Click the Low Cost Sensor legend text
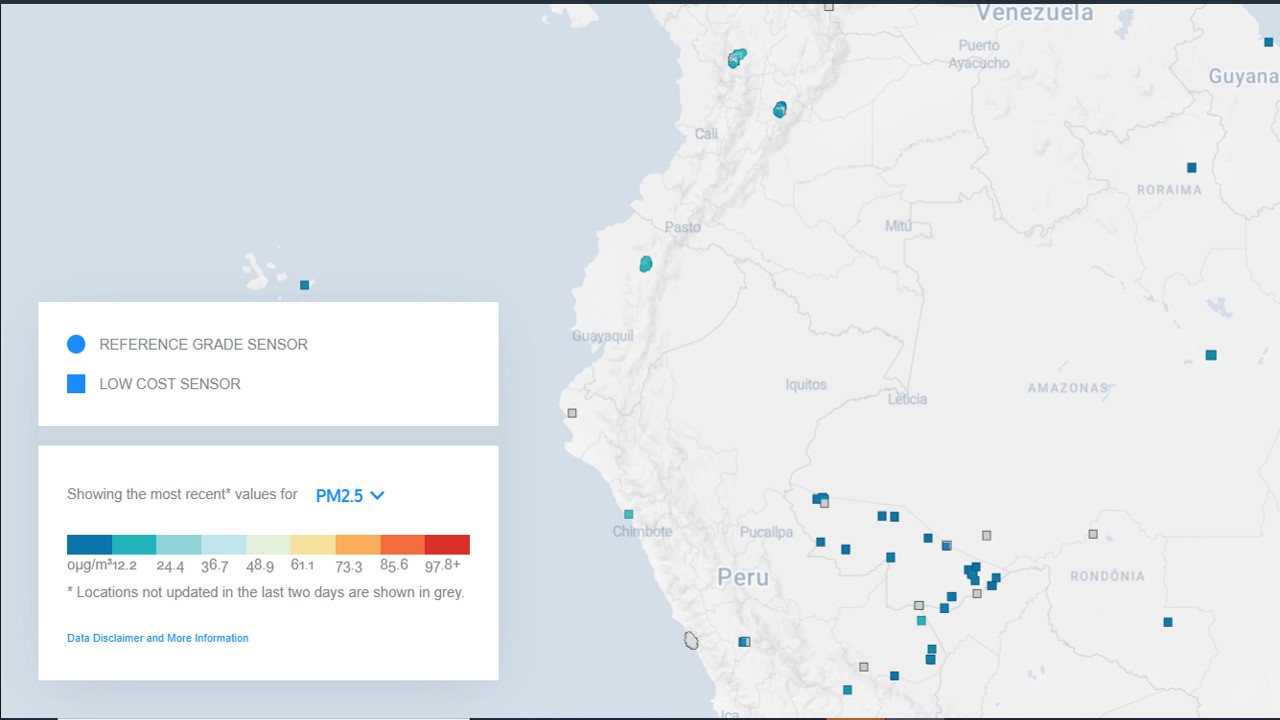Viewport: 1280px width, 720px height. coord(170,384)
